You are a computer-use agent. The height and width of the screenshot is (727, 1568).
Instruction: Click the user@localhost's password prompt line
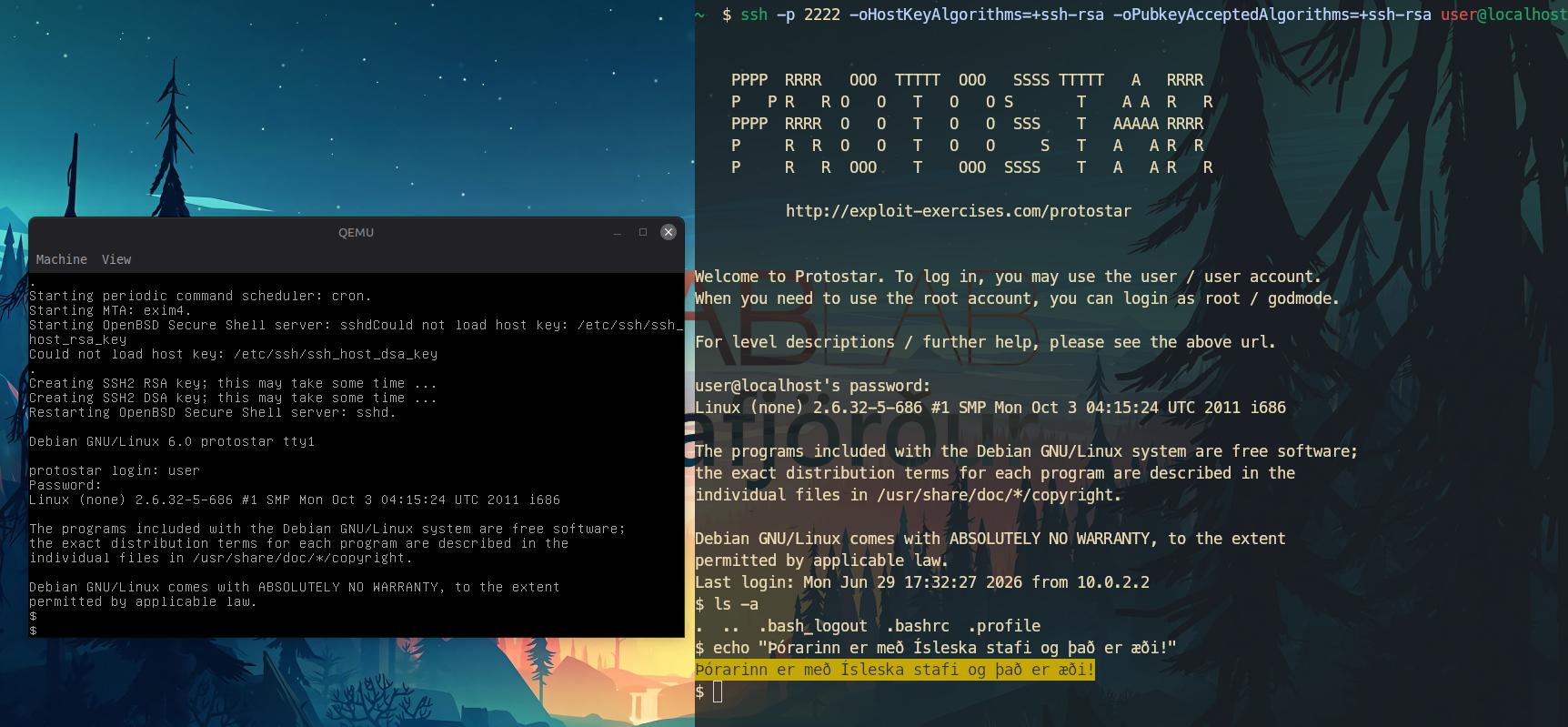click(x=813, y=386)
